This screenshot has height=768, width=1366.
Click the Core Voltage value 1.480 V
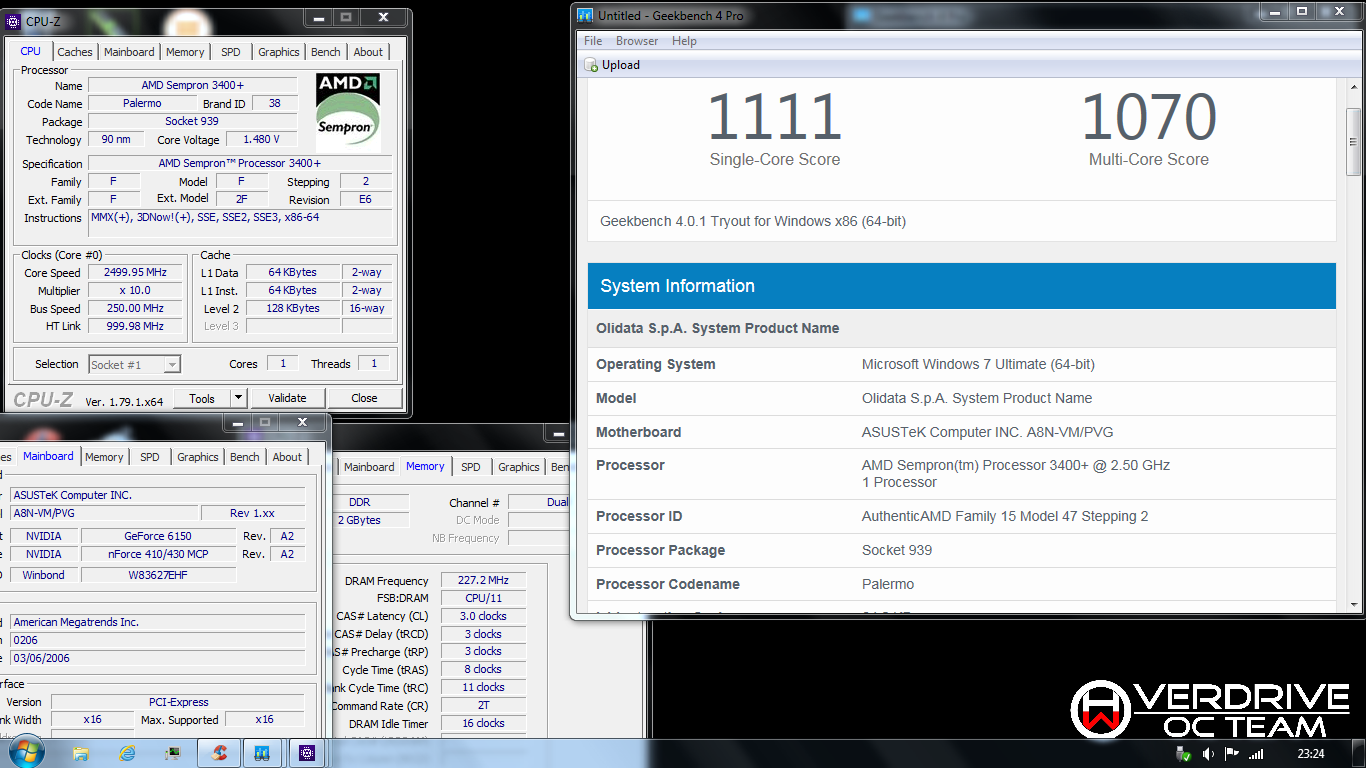(261, 140)
